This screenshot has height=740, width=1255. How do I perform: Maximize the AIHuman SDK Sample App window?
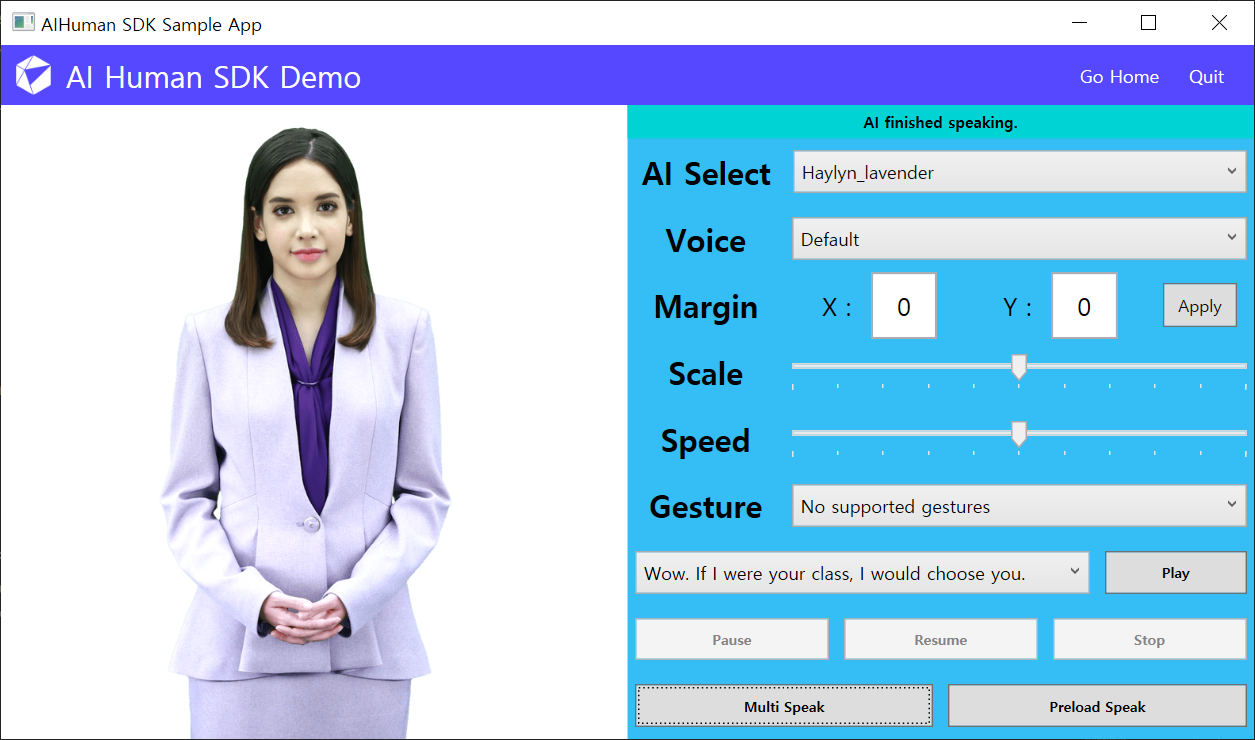click(x=1148, y=22)
